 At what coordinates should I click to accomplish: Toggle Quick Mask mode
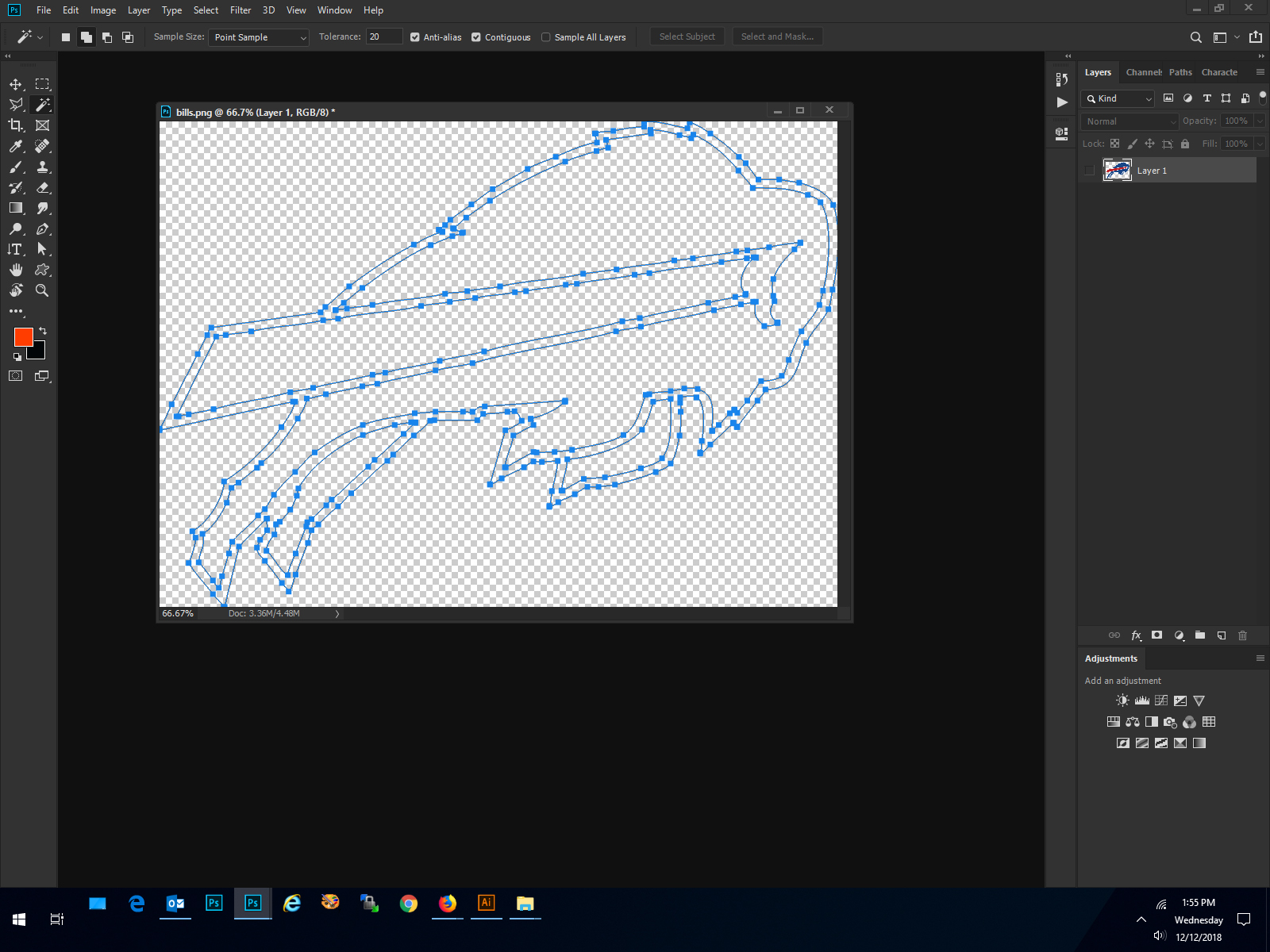pyautogui.click(x=16, y=376)
